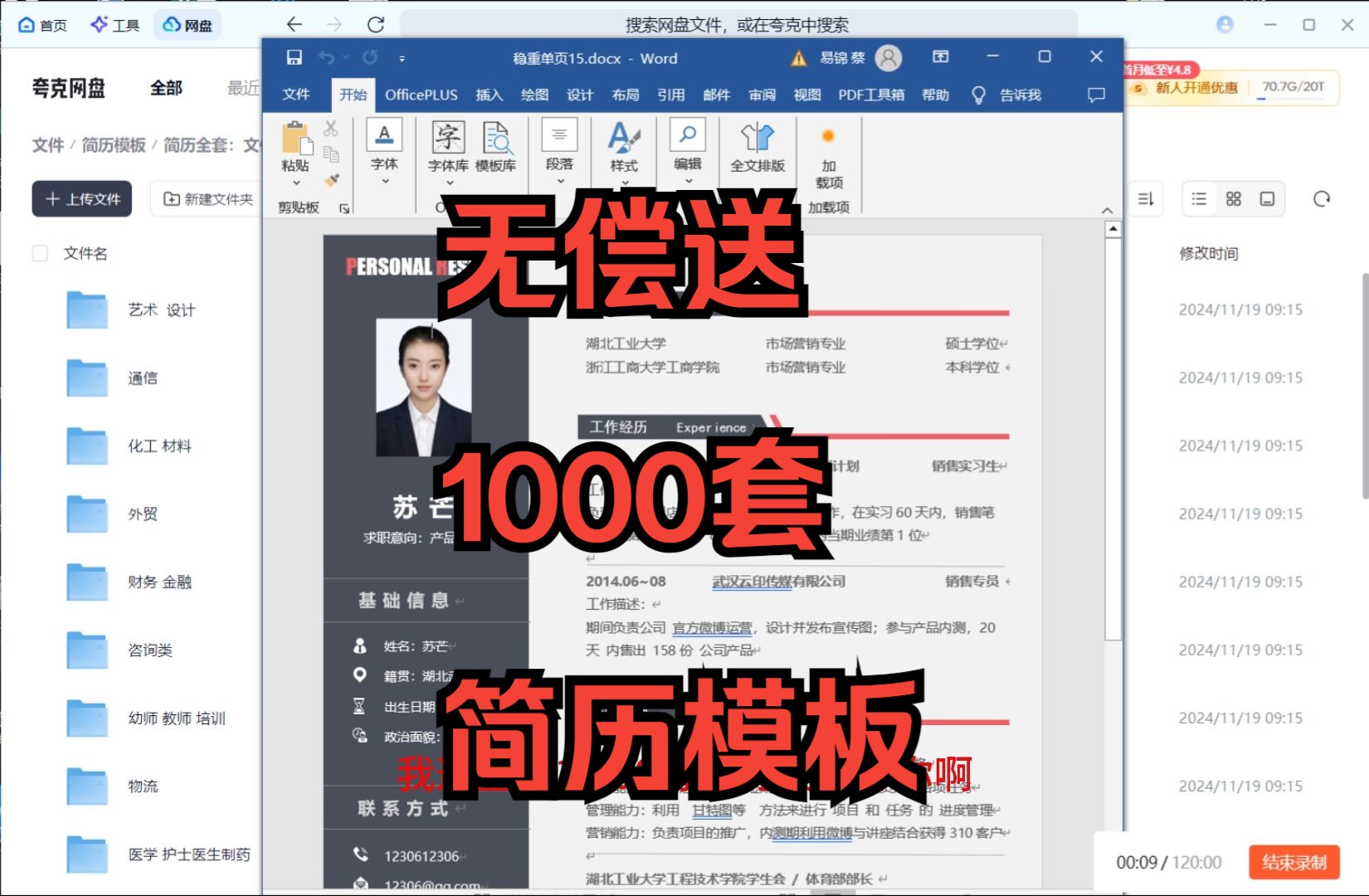Open the 审阅 Review tab
The height and width of the screenshot is (896, 1369).
tap(762, 95)
